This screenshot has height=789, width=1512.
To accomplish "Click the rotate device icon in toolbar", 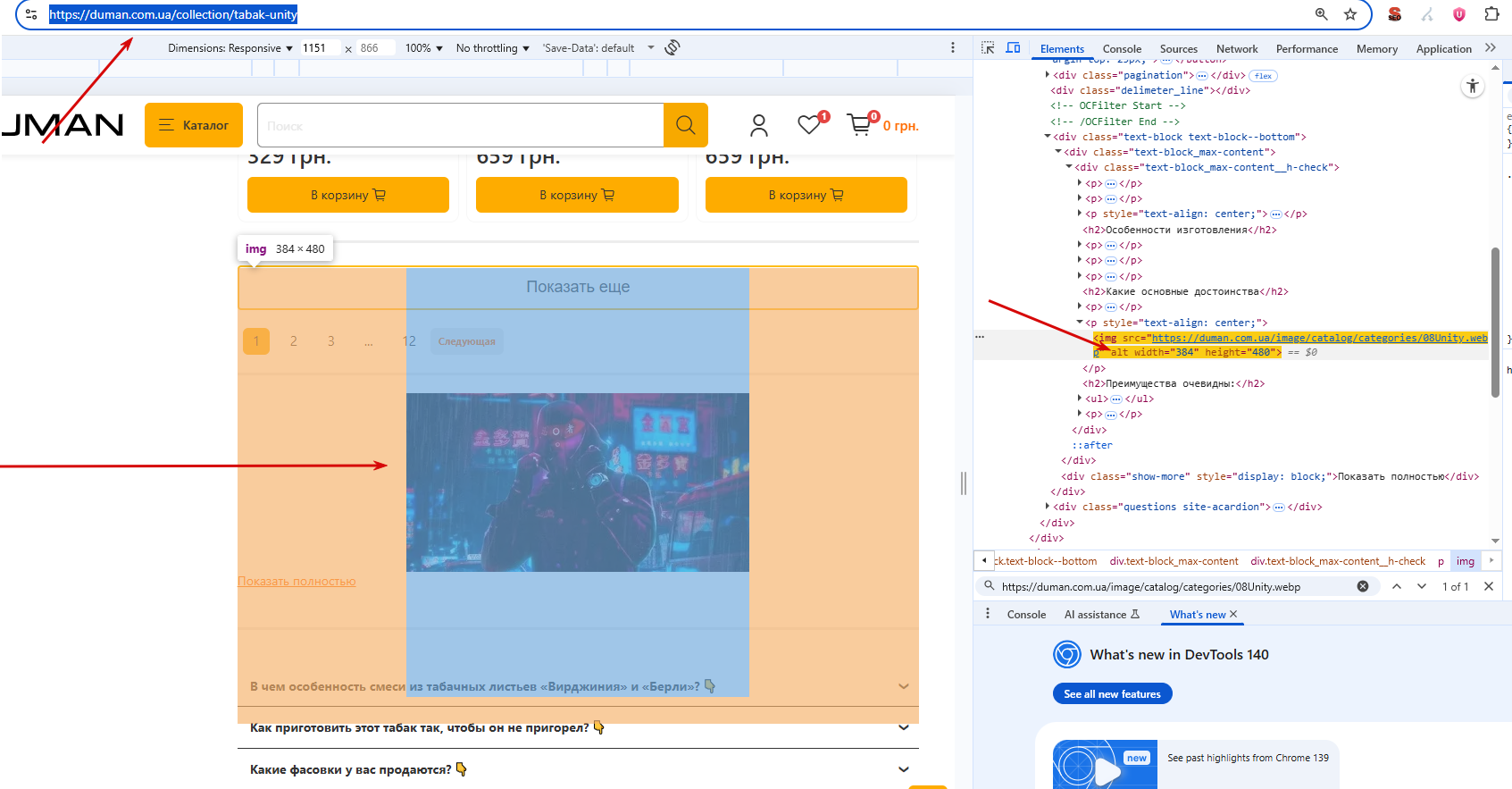I will 672,47.
